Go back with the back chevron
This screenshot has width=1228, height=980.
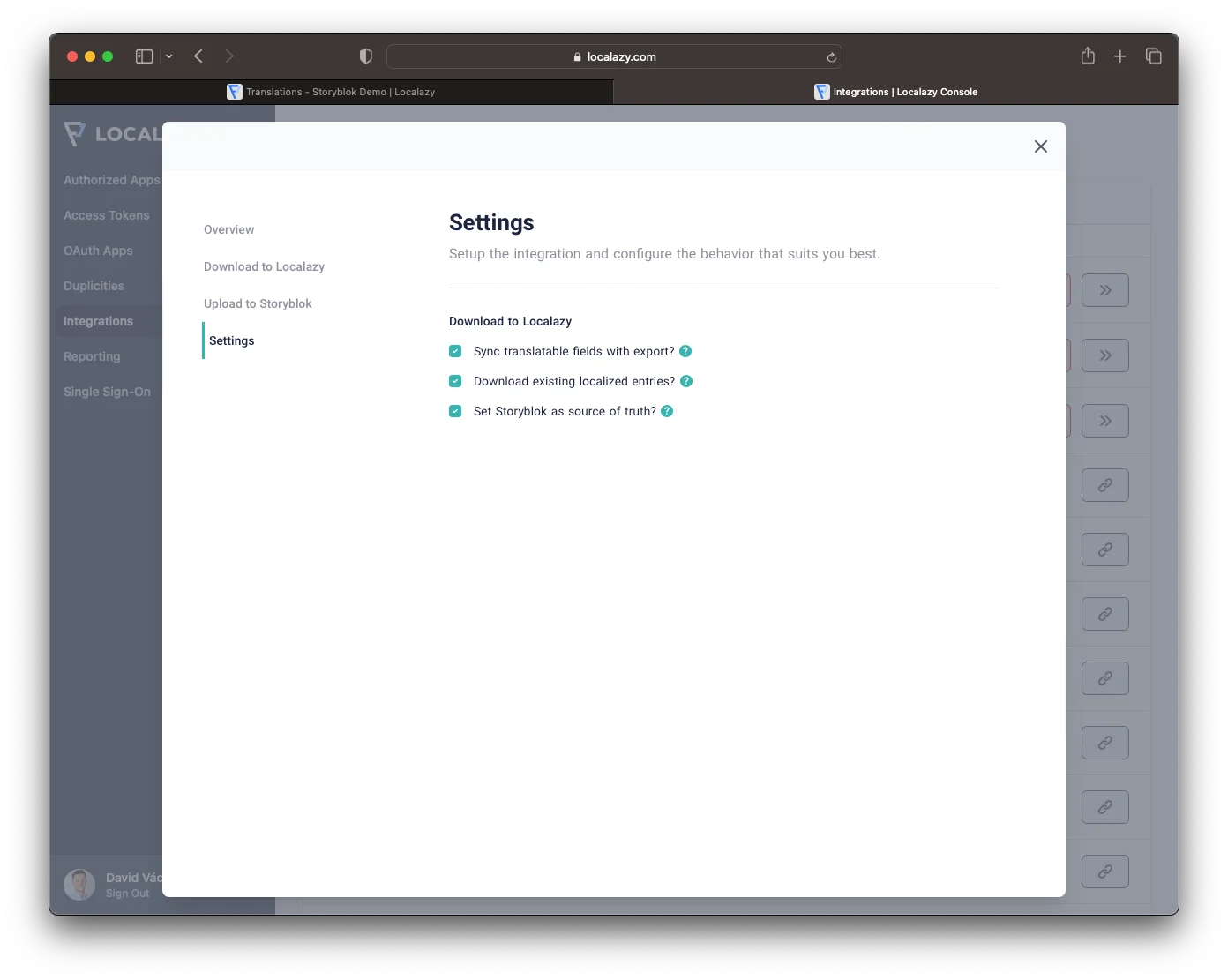[199, 56]
